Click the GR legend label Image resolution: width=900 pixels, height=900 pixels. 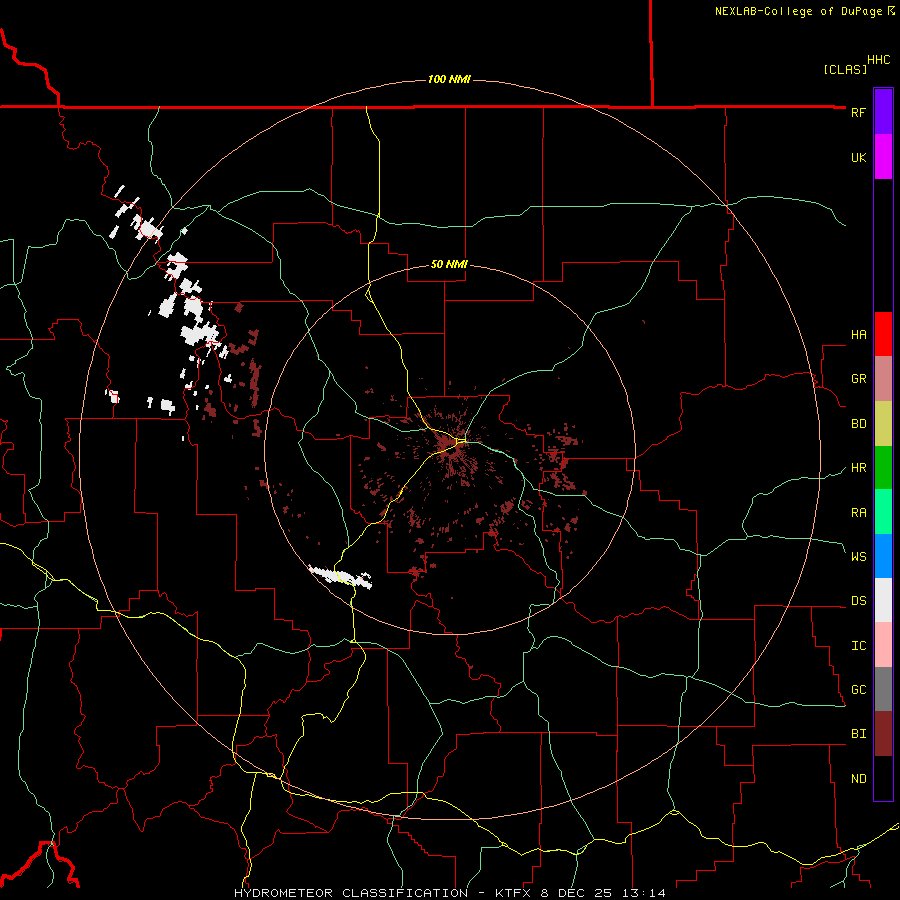click(858, 379)
